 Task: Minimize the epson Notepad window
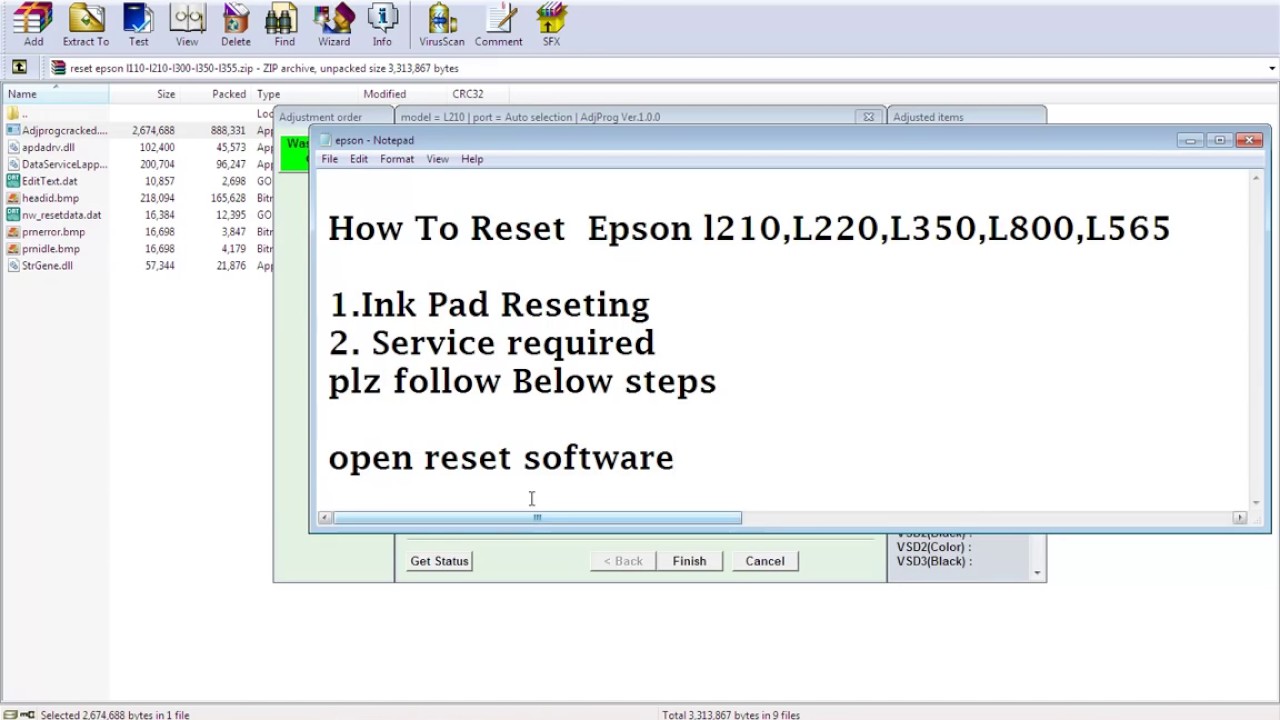pyautogui.click(x=1190, y=140)
